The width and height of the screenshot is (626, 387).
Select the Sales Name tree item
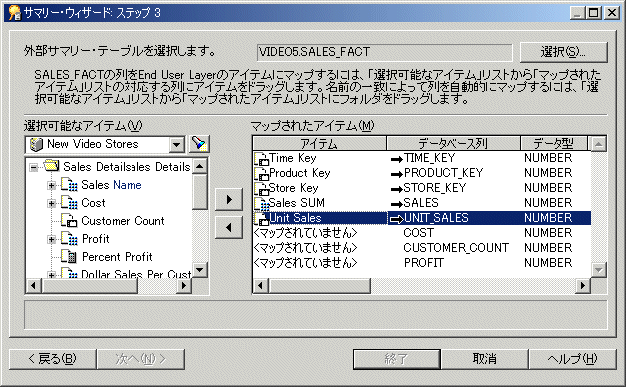(x=111, y=185)
